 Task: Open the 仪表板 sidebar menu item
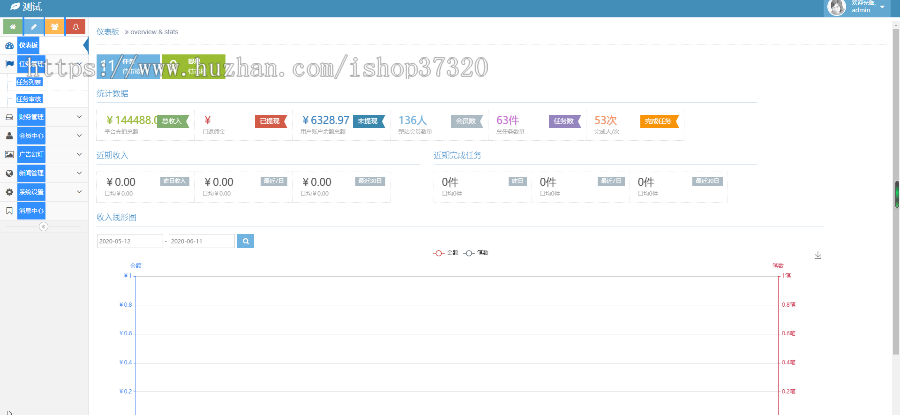click(x=44, y=45)
